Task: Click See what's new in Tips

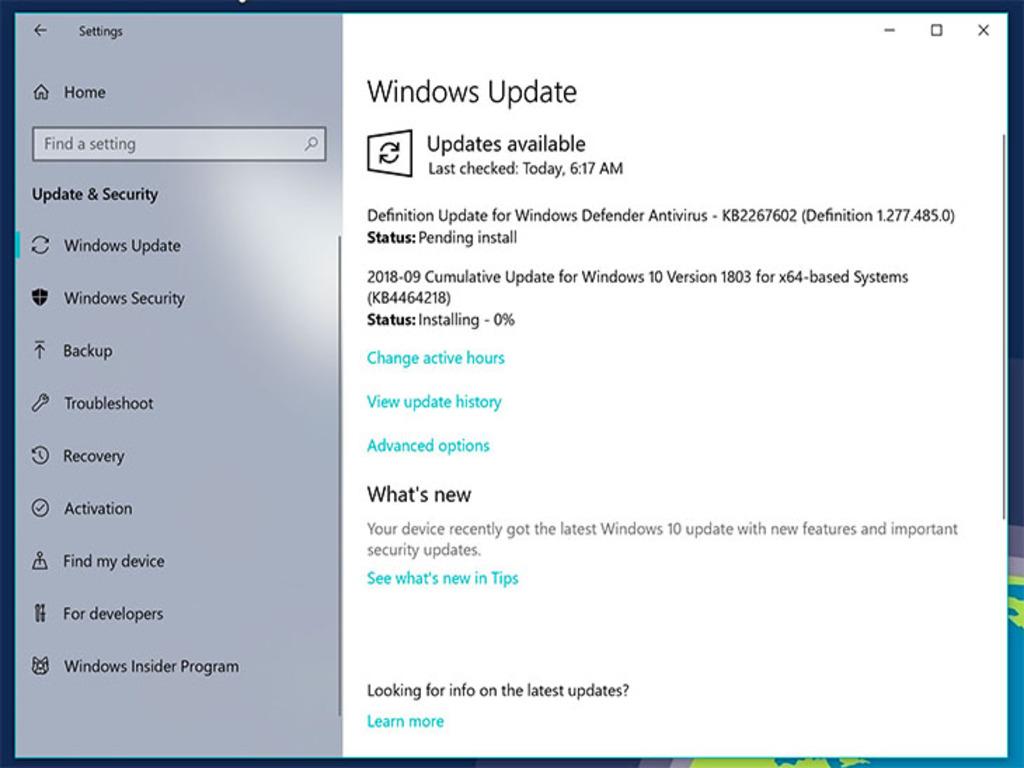Action: (442, 578)
